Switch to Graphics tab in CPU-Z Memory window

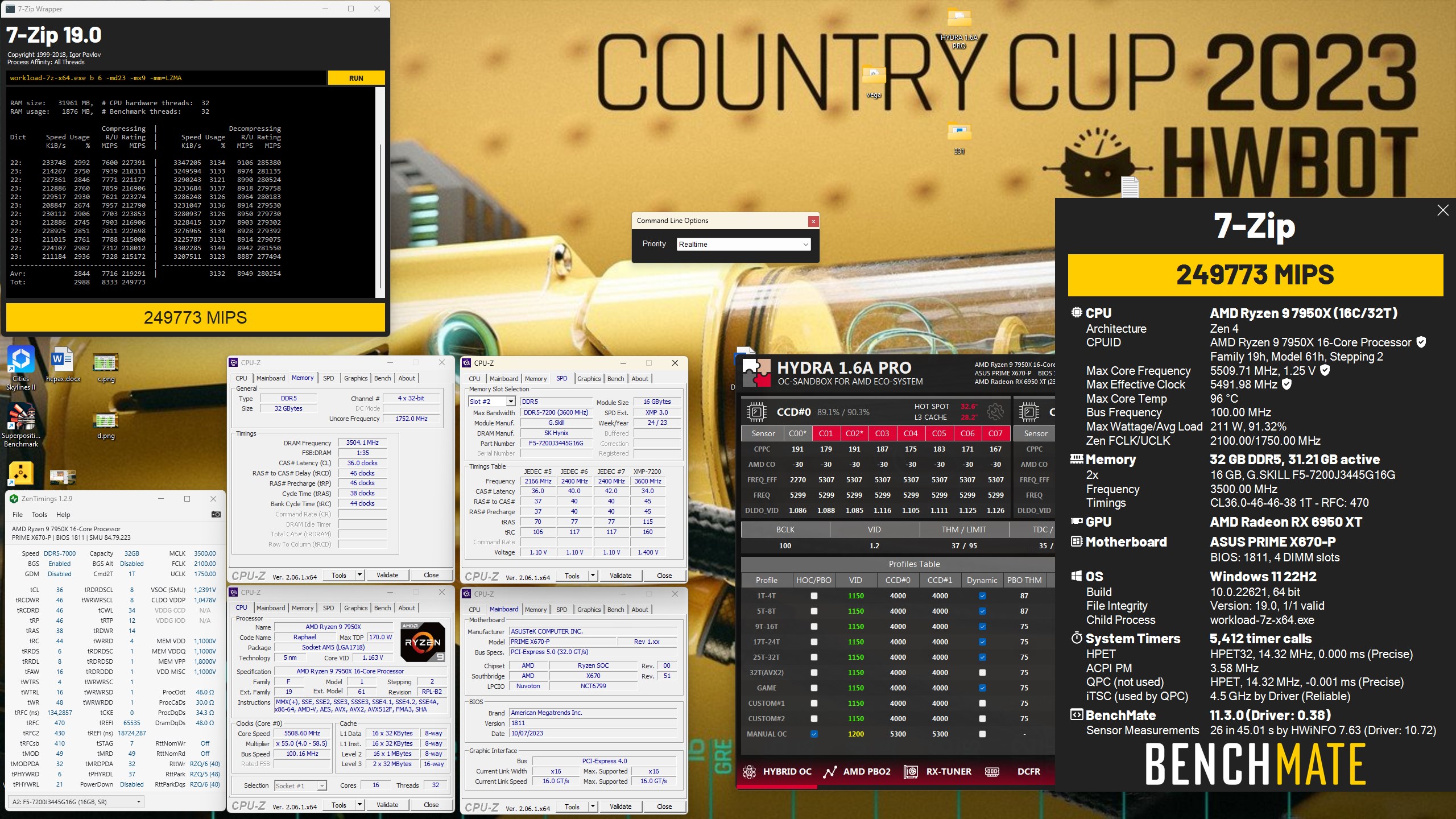coord(355,378)
